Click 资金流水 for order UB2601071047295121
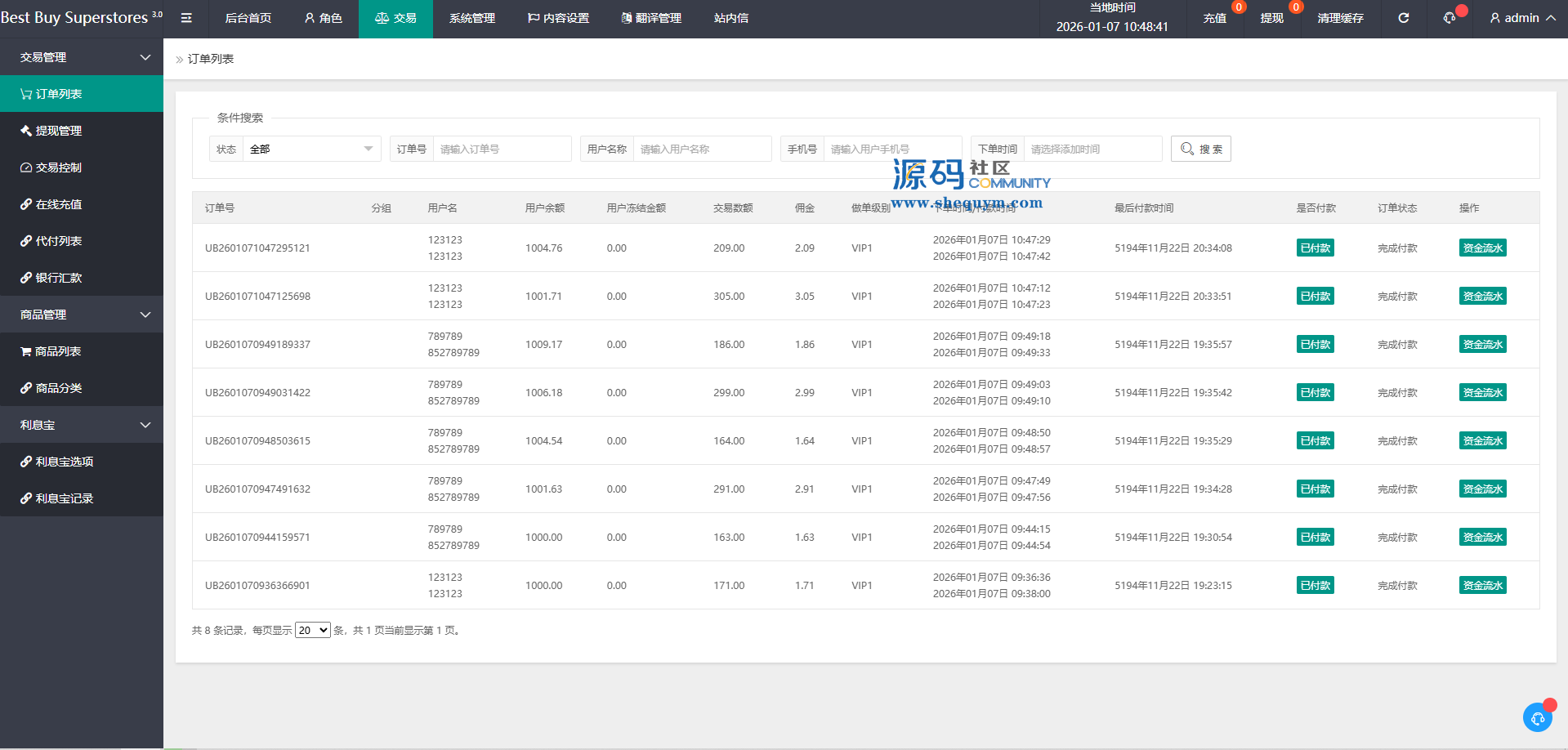This screenshot has width=1568, height=750. 1482,248
